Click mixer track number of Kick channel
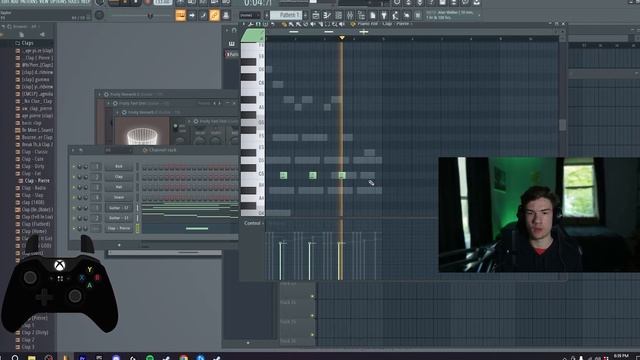640x360 pixels. [x=96, y=167]
